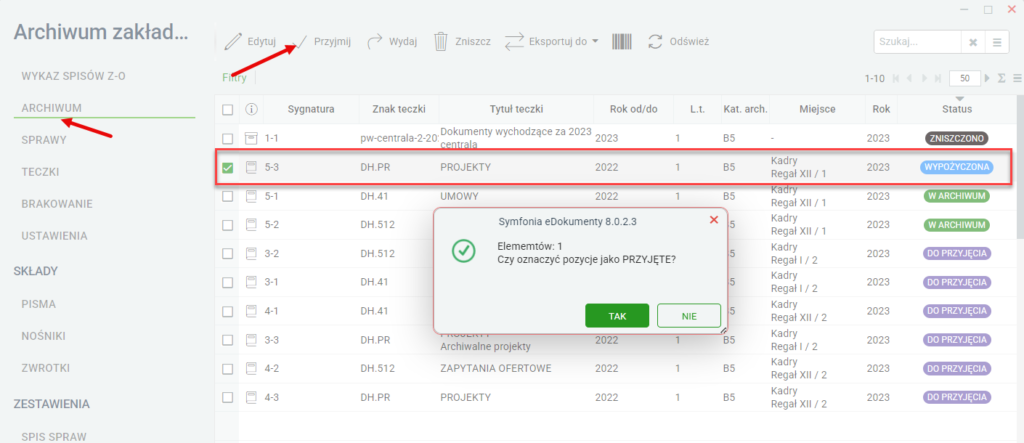Open PISMA under Składy
This screenshot has height=443, width=1024.
click(x=39, y=304)
